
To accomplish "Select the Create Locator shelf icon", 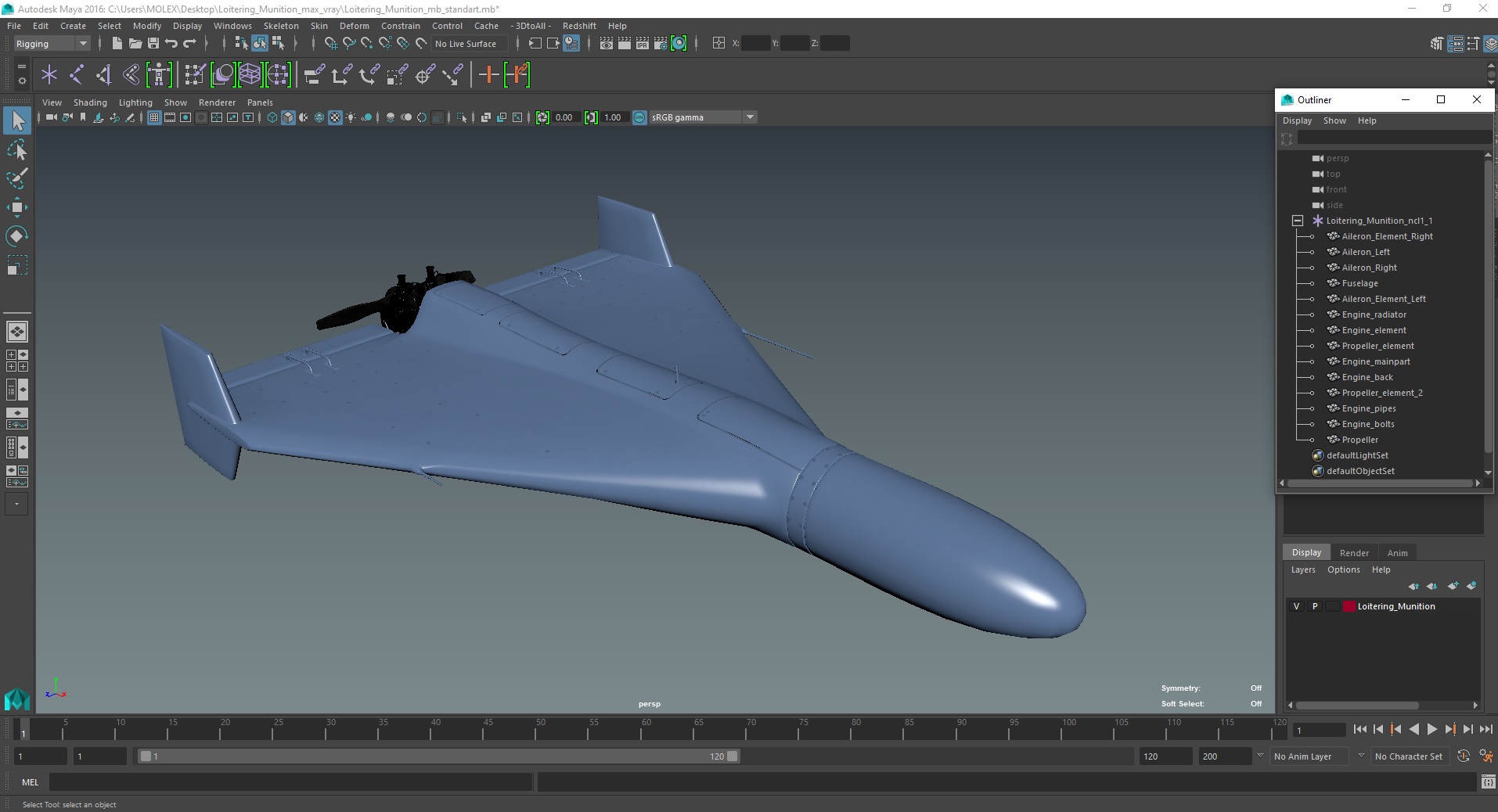I will [x=49, y=75].
